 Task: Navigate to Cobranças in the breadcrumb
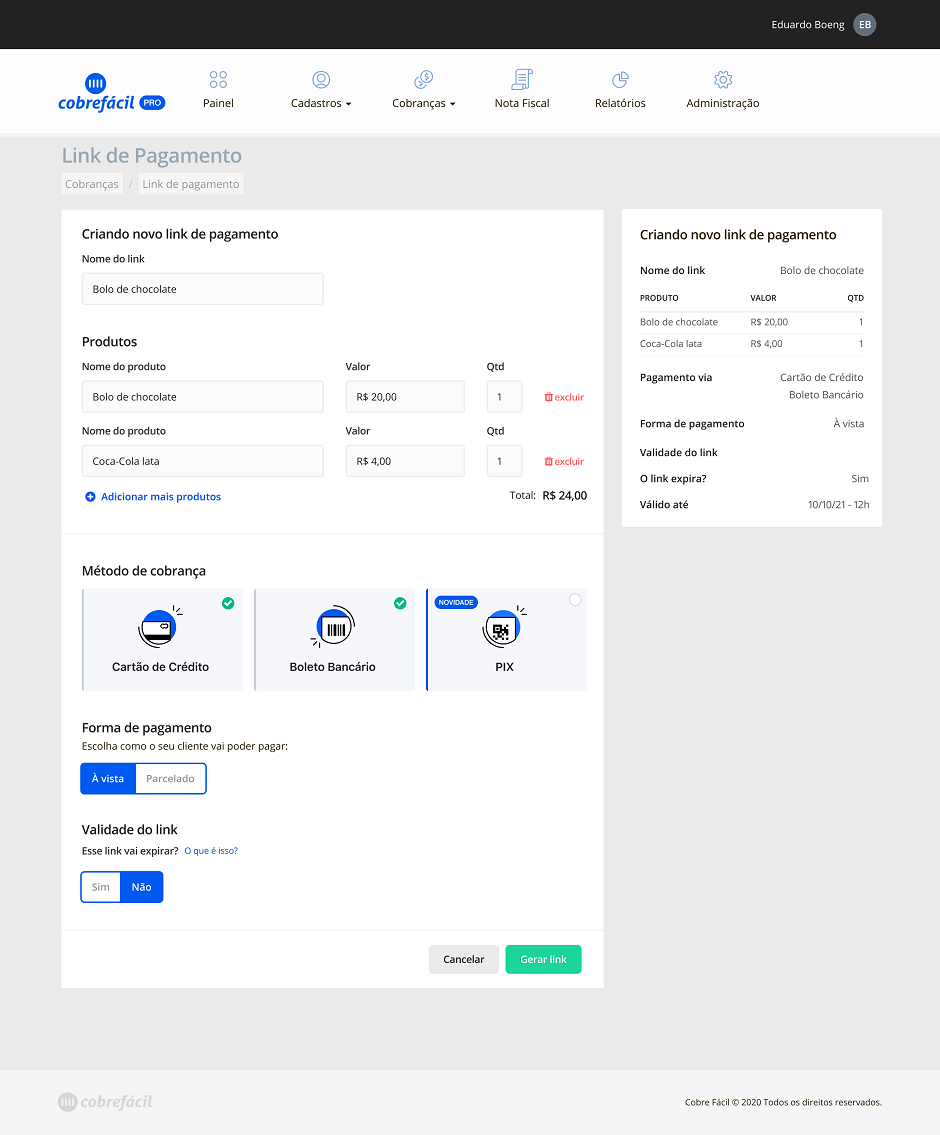point(91,183)
